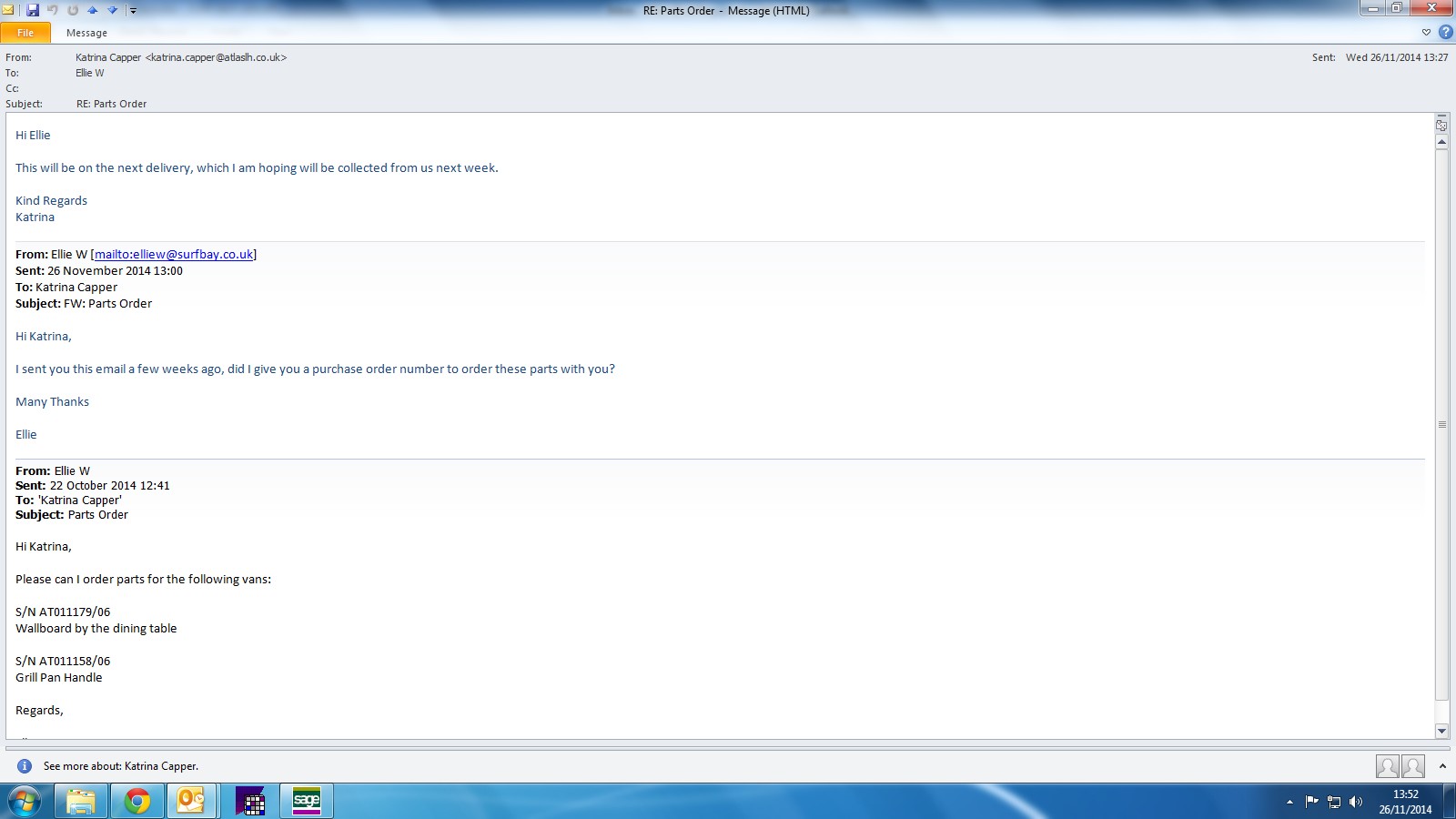Click the Subject line 'RE: Parts Order'

(x=112, y=104)
